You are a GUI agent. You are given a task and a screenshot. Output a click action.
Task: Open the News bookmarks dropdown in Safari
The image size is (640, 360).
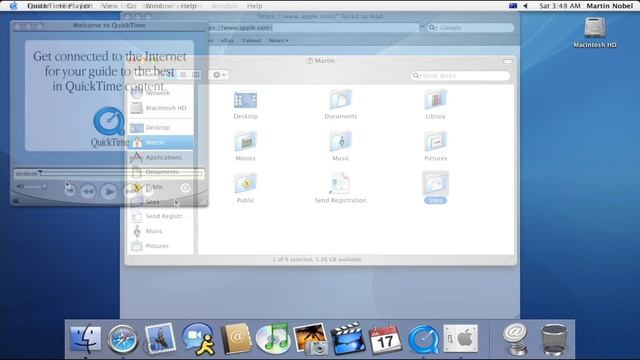(278, 40)
